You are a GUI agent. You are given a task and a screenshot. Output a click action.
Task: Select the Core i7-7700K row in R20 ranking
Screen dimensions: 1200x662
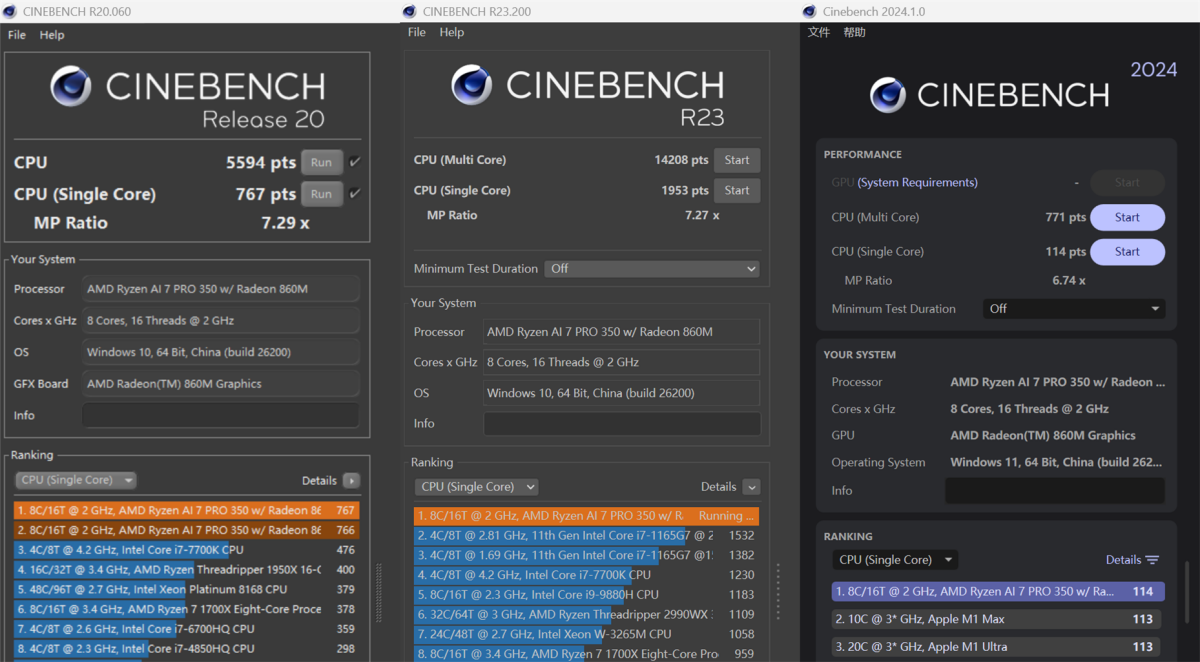187,550
